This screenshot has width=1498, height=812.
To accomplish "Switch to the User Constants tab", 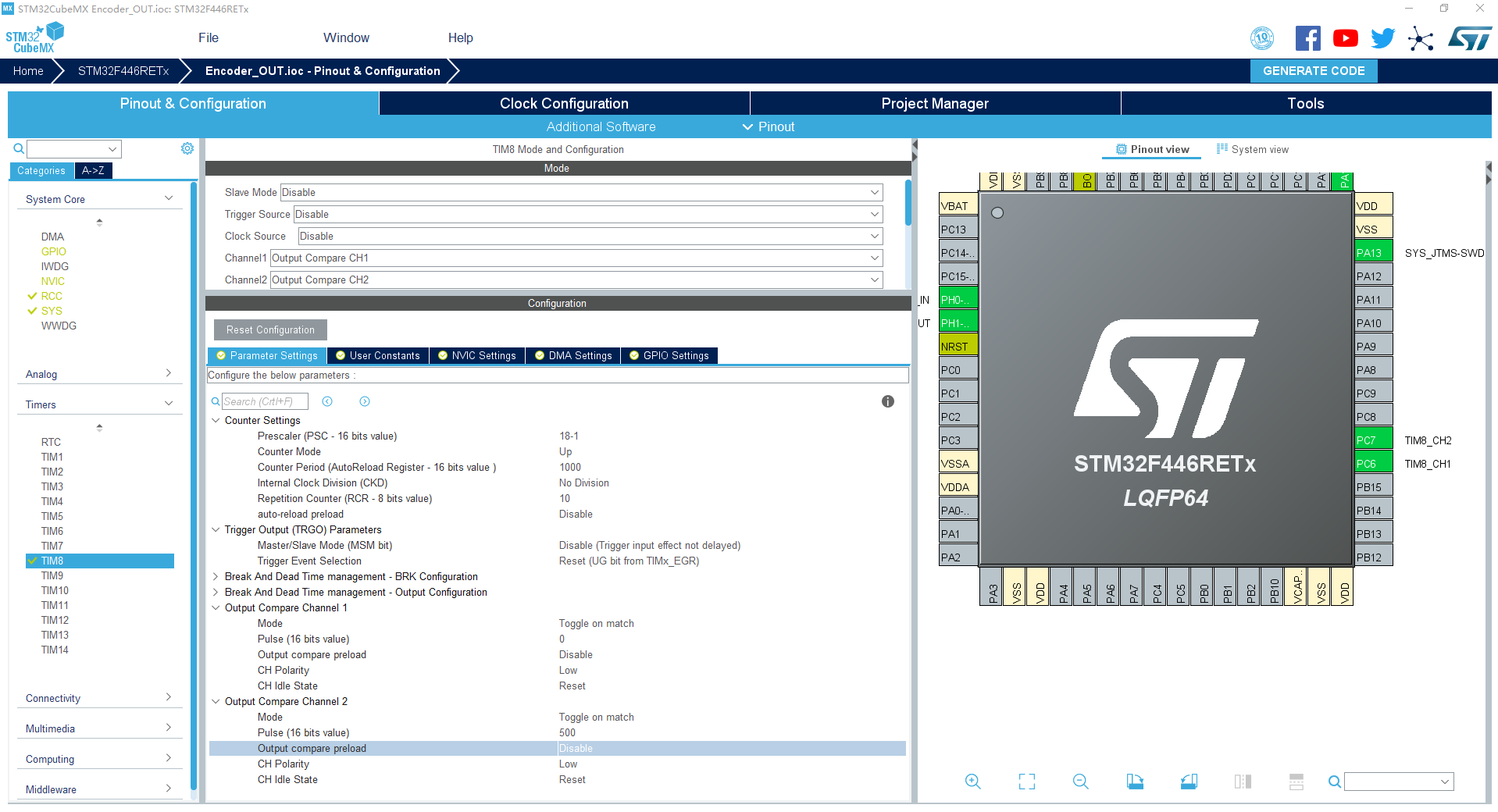I will [378, 355].
